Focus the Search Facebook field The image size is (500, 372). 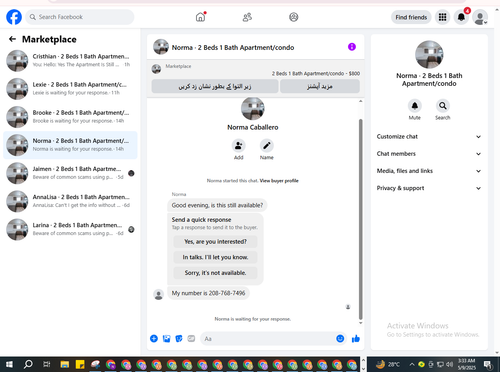point(80,17)
